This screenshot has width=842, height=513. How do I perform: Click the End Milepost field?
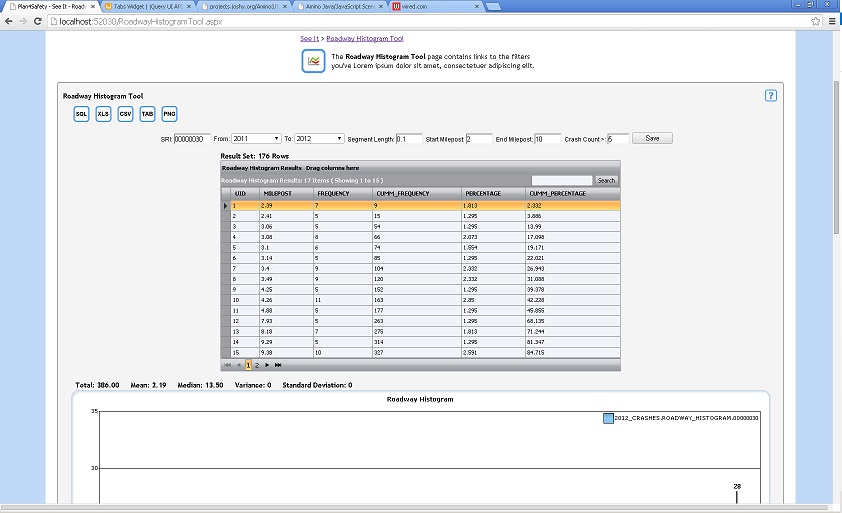point(548,139)
